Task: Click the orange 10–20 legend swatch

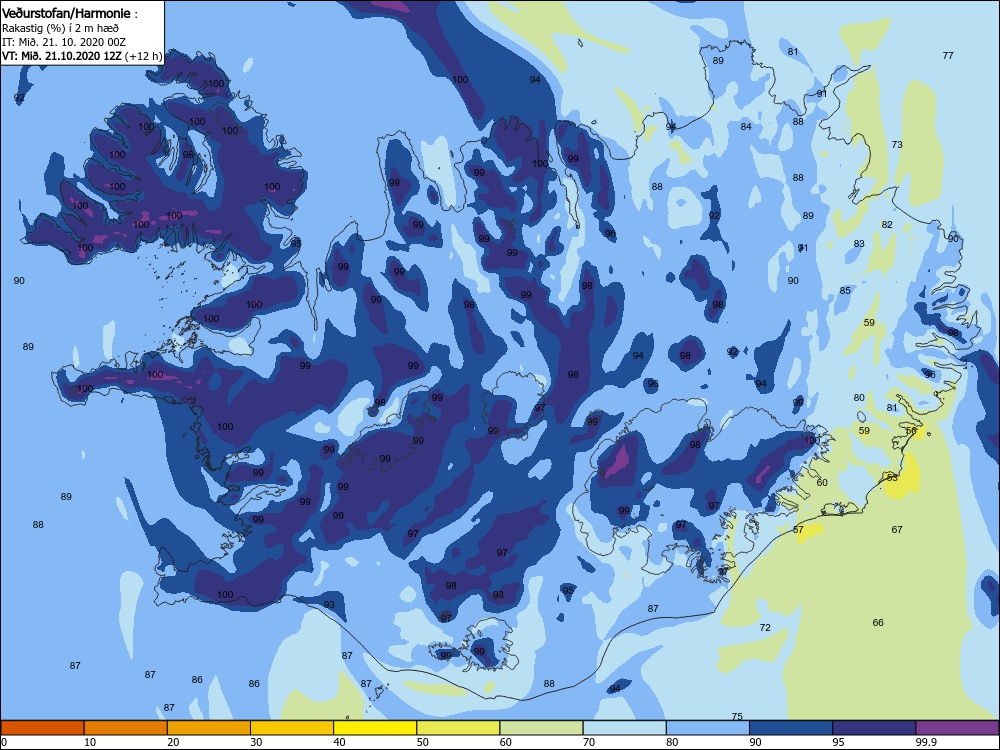Action: pos(126,728)
